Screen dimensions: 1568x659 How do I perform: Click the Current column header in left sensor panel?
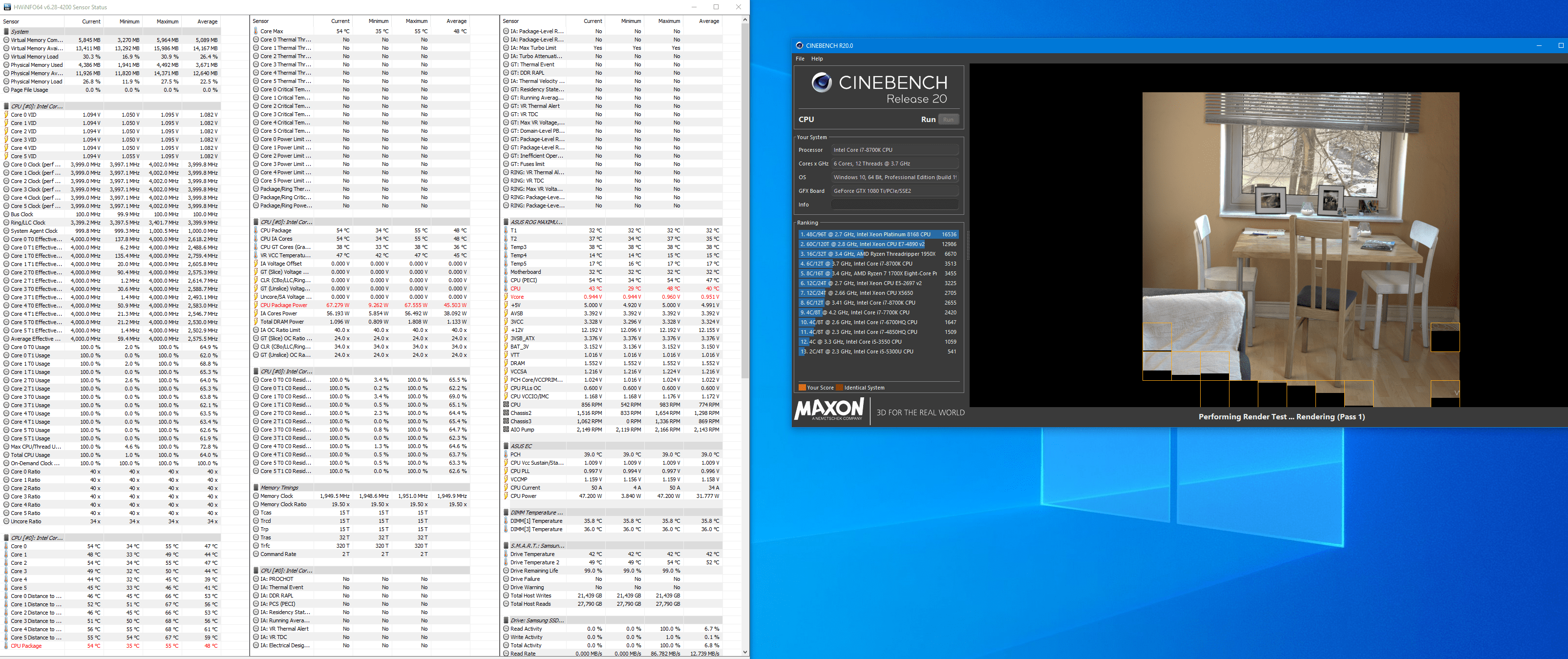[x=91, y=21]
